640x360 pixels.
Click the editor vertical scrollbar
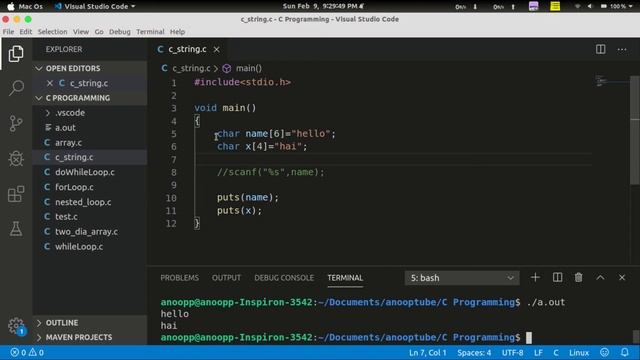[635, 131]
